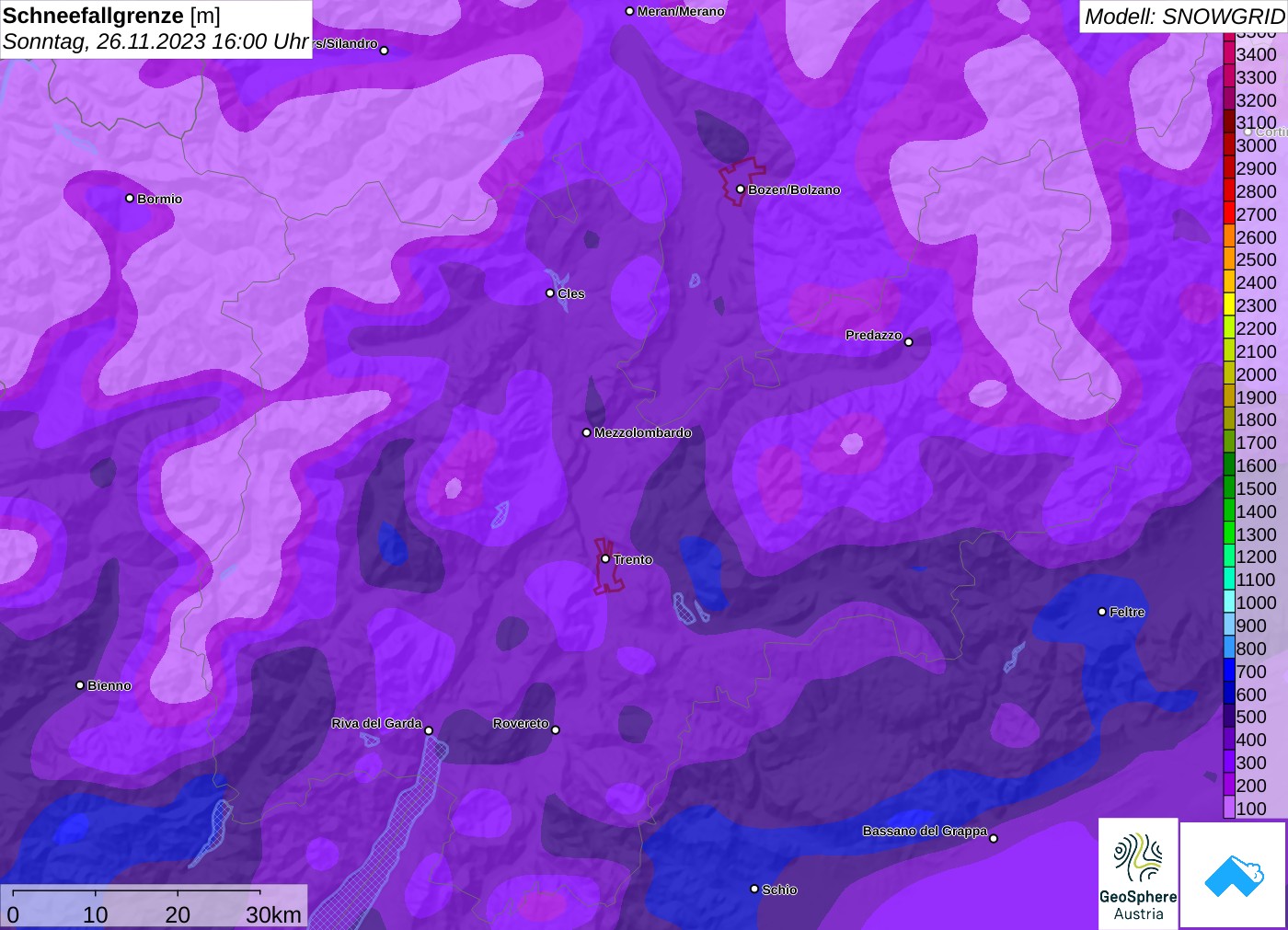1288x930 pixels.
Task: Select the Trento city marker dot
Action: coord(605,558)
